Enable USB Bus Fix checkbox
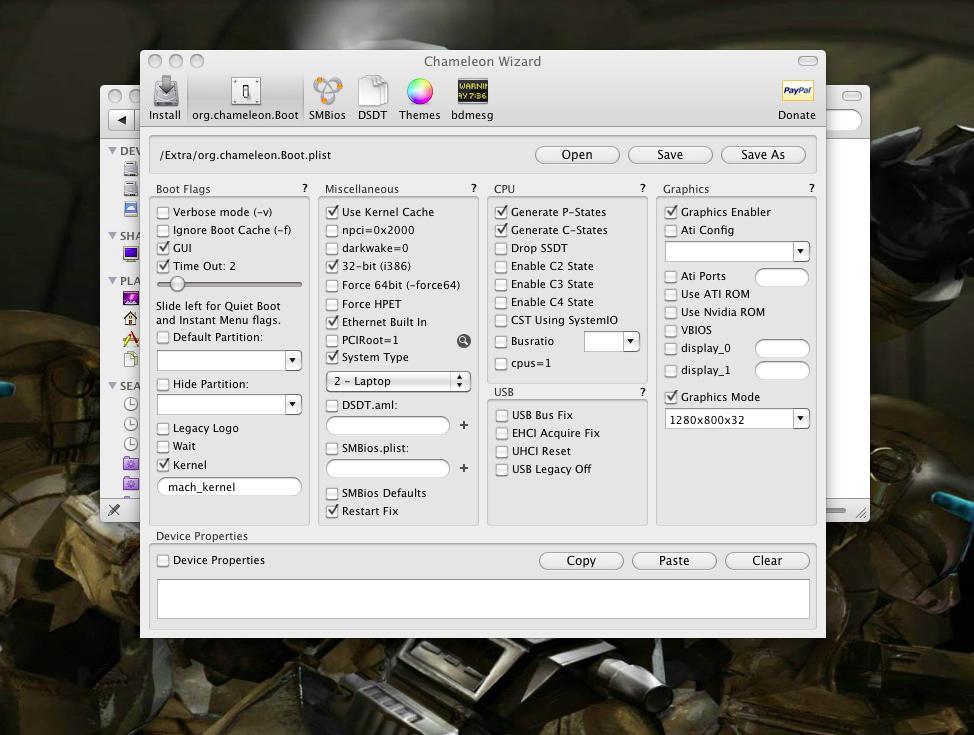Viewport: 974px width, 735px height. coord(502,415)
